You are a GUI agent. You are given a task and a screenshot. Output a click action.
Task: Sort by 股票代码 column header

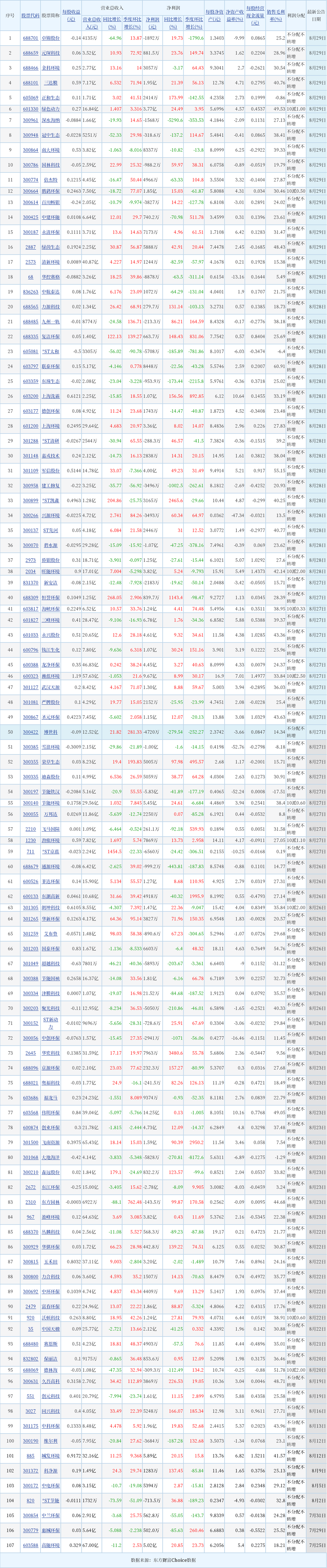(30, 15)
